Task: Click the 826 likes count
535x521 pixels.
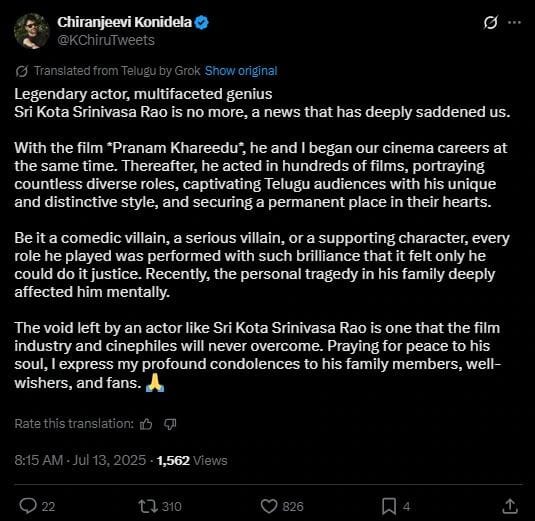Action: tap(293, 507)
